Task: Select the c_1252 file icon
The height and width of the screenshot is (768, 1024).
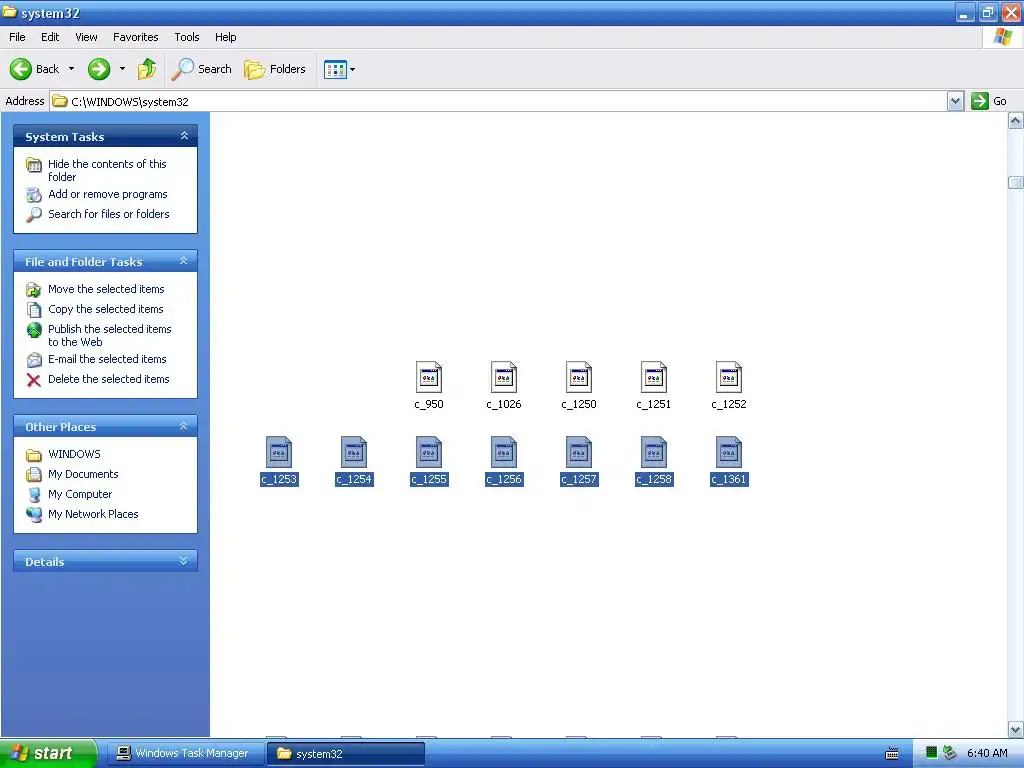Action: [729, 377]
